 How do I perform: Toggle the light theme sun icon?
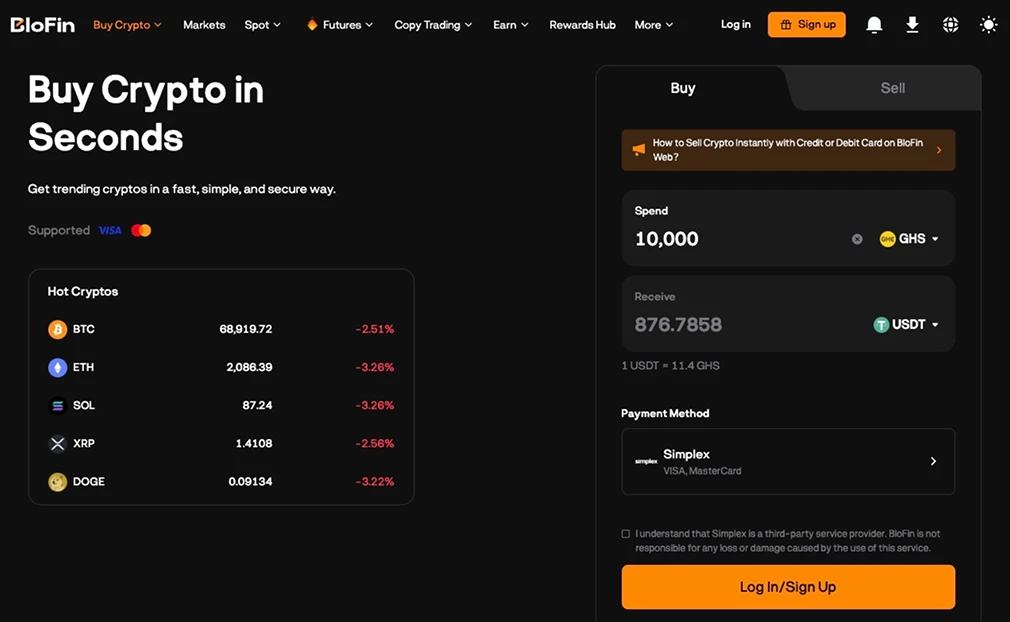(x=988, y=25)
